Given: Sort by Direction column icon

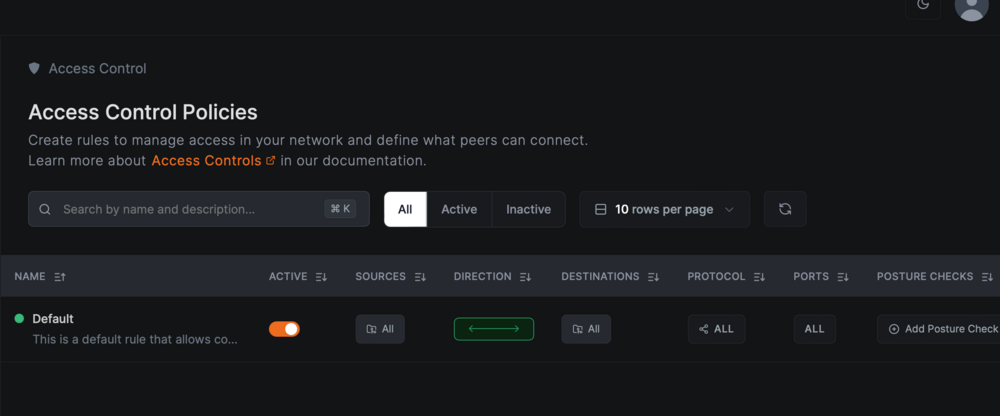Looking at the screenshot, I should coord(526,277).
